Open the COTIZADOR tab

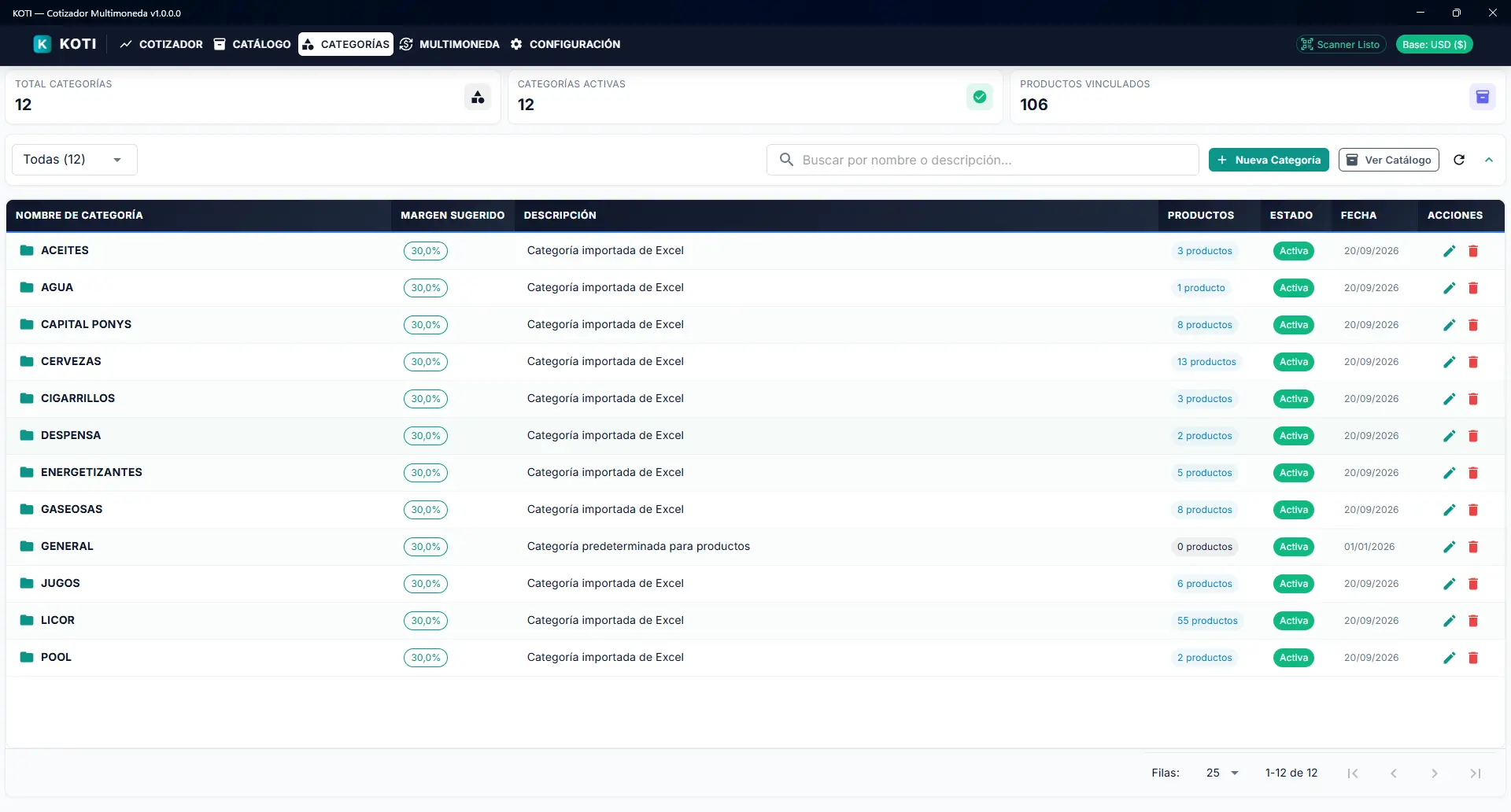point(161,44)
